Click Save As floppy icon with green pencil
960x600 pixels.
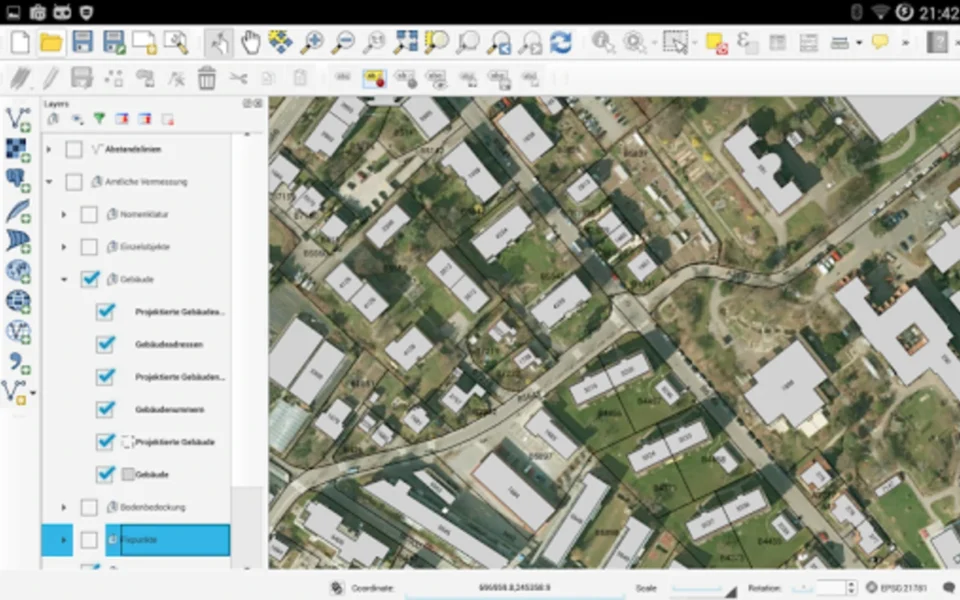click(114, 42)
